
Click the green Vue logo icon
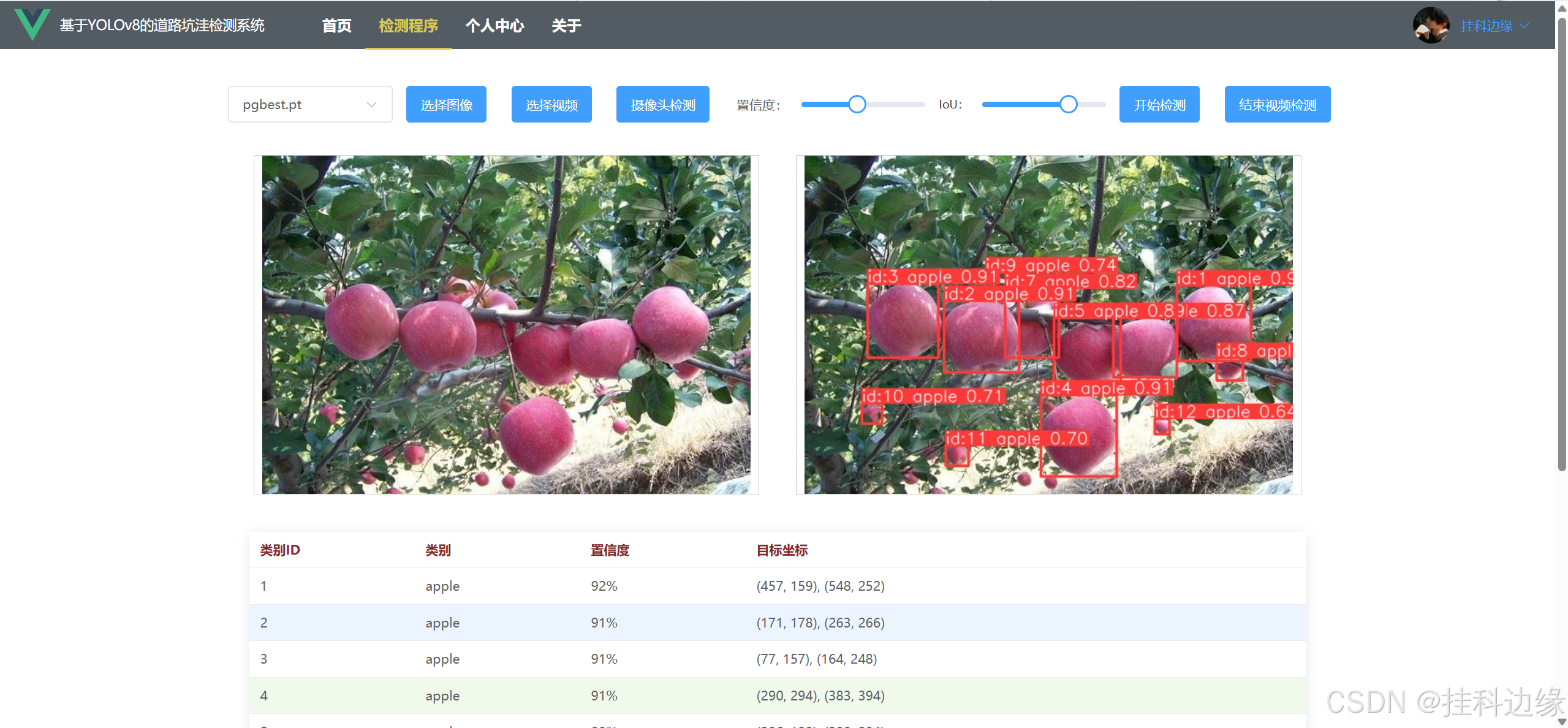tap(32, 25)
